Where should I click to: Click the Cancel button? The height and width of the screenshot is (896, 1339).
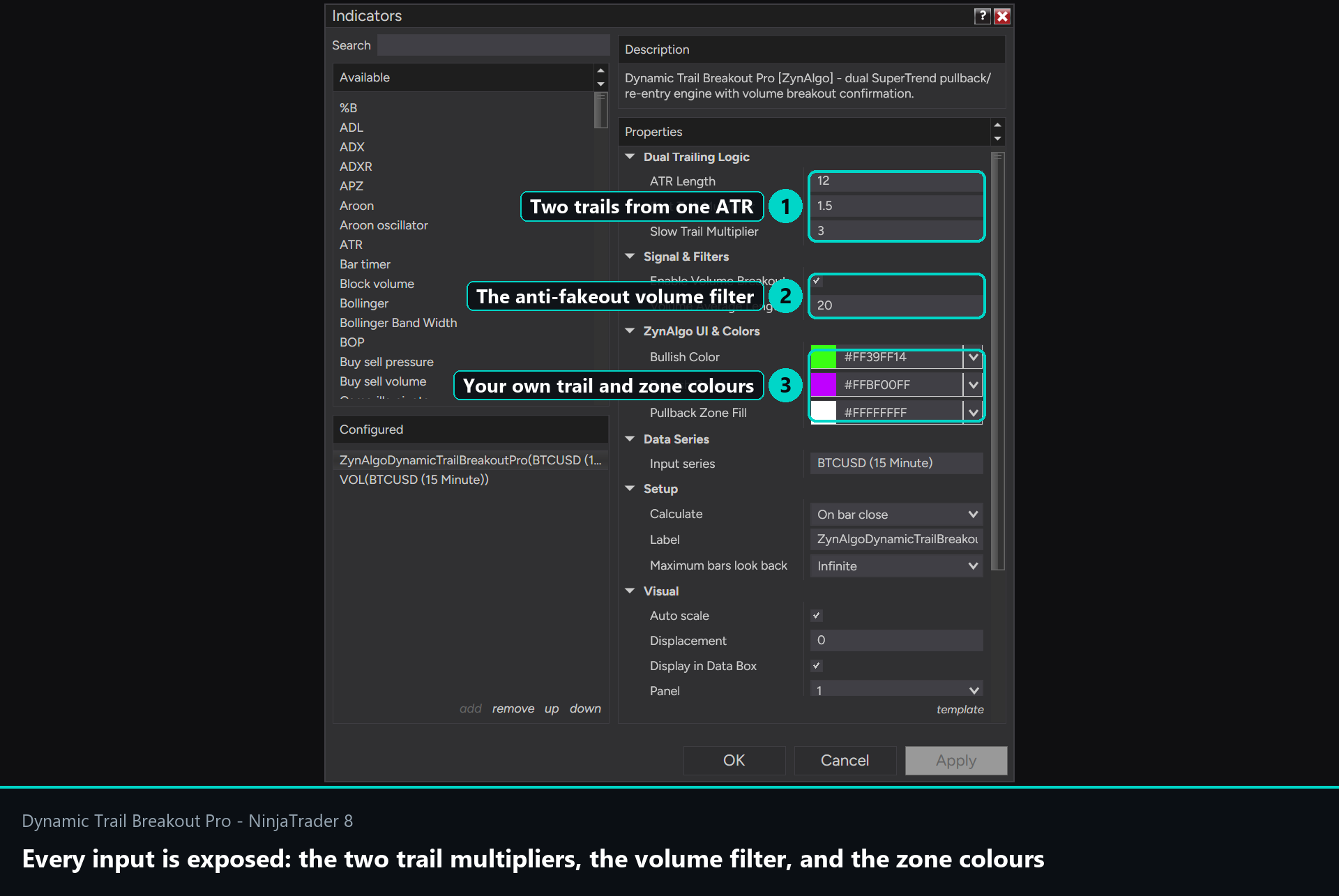(845, 761)
